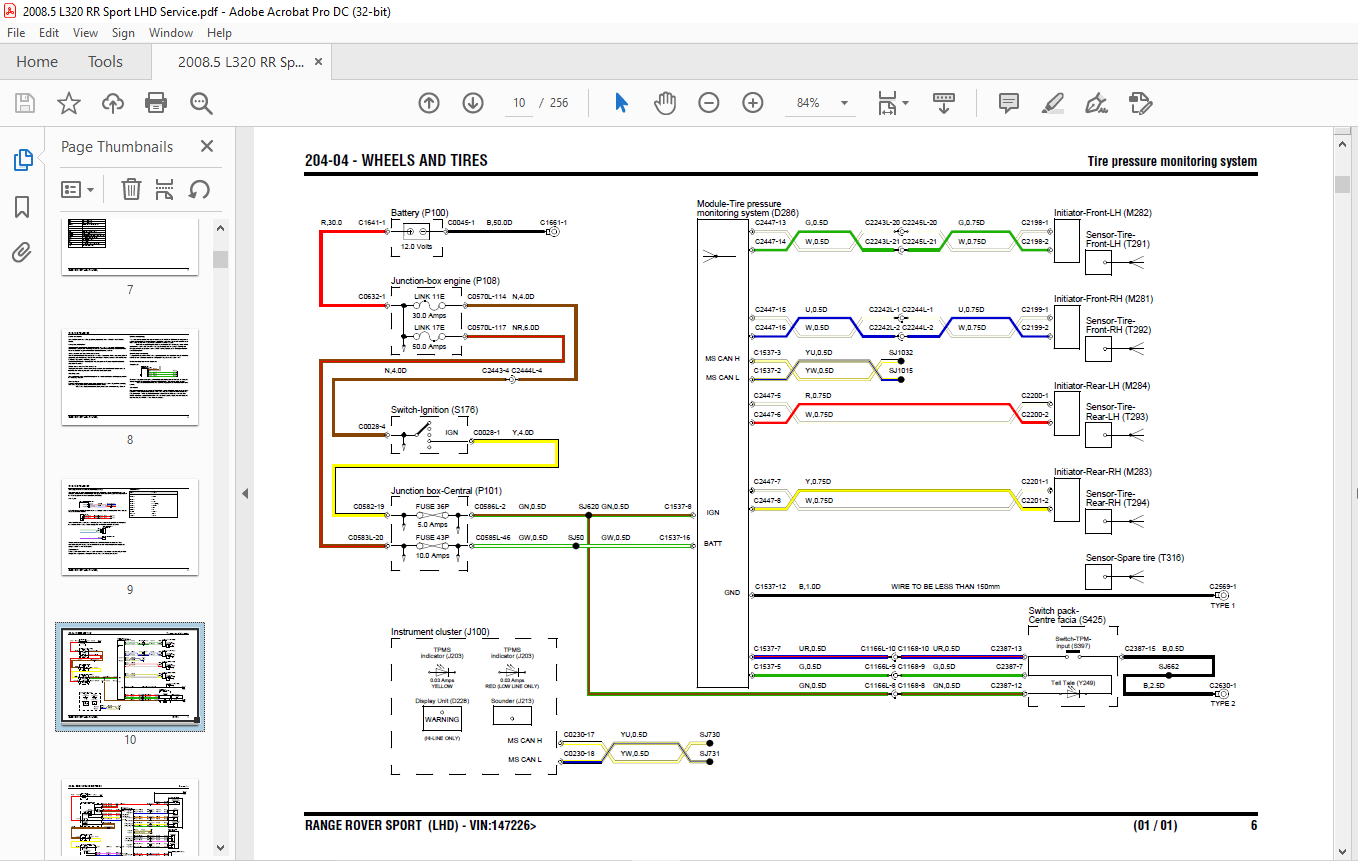Click the thumbnails panel scrollbar

pos(220,260)
